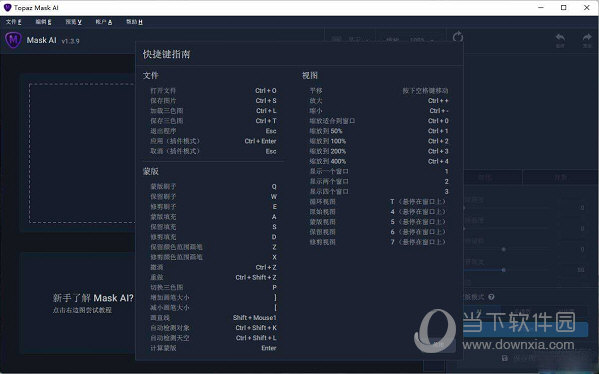This screenshot has width=599, height=374.
Task: Click the 自动检测天空 shortcut row
Action: coord(213,338)
